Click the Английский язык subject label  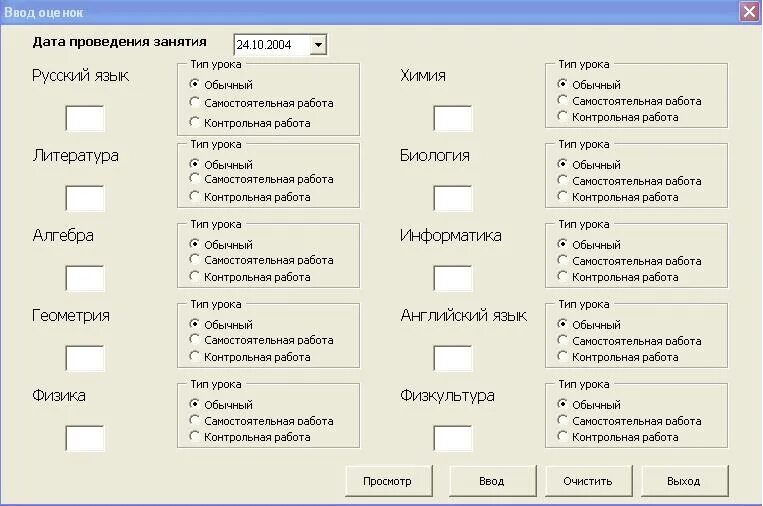(x=464, y=315)
